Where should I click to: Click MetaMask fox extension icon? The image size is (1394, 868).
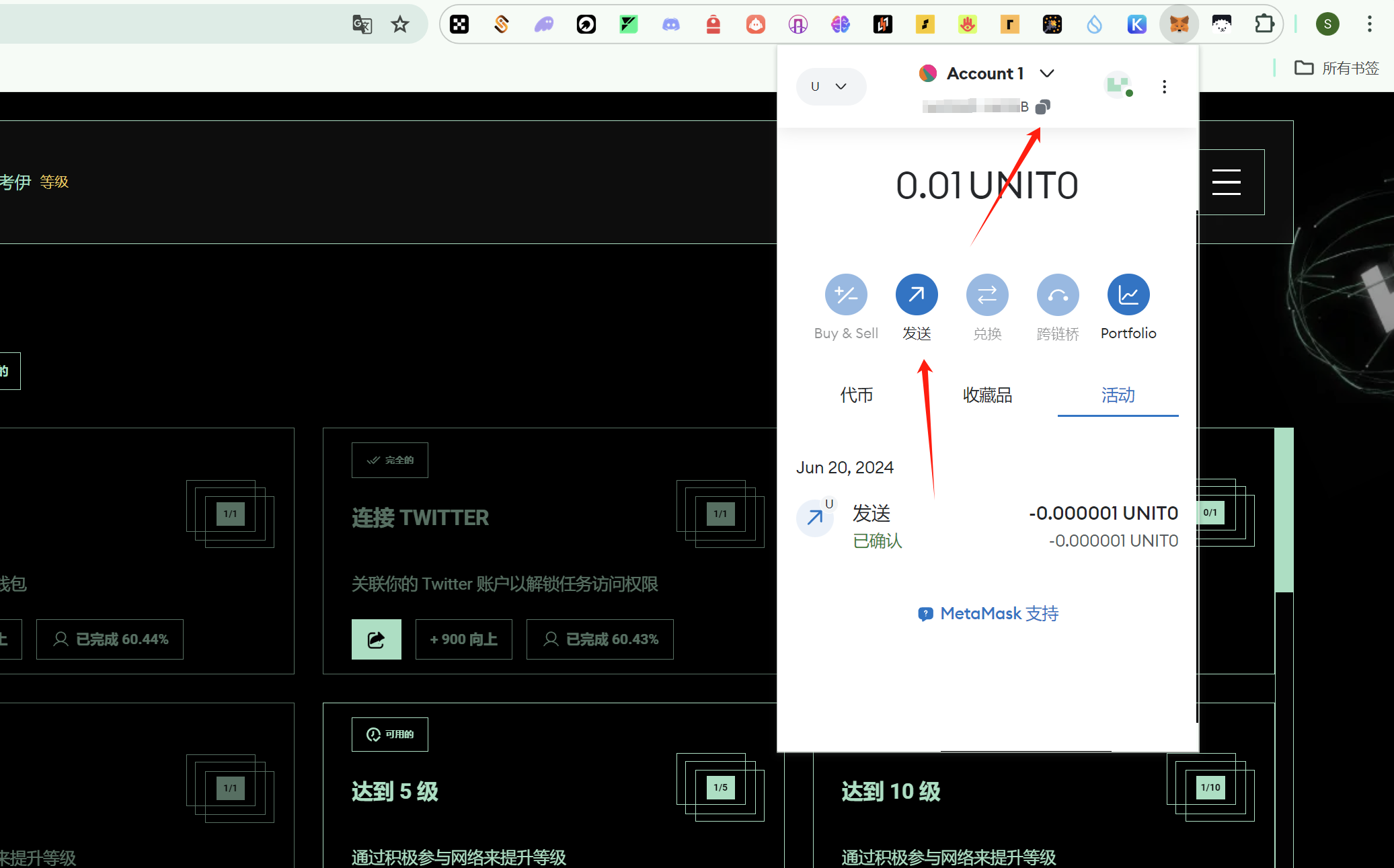click(x=1179, y=25)
